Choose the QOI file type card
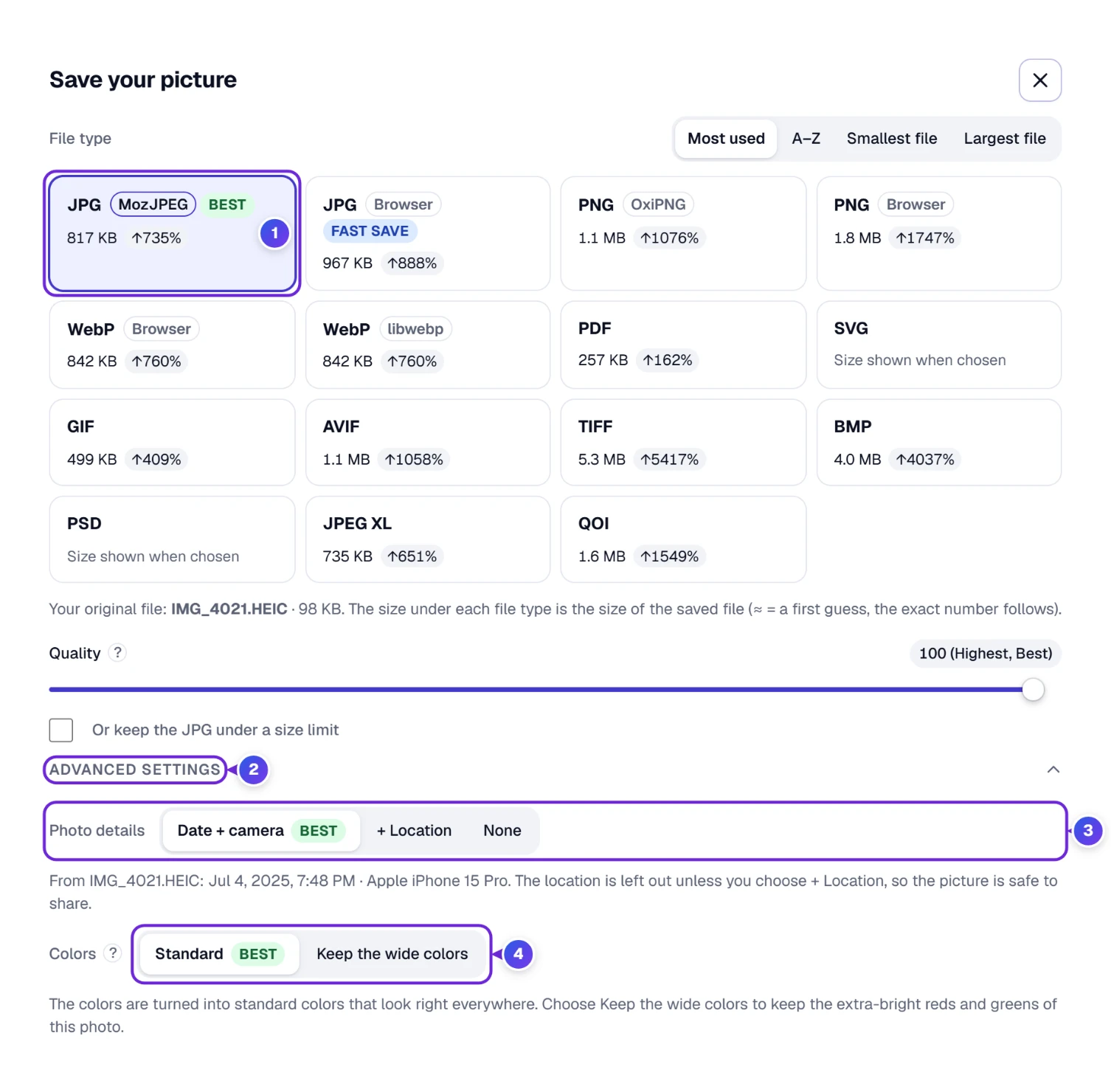Image resolution: width=1111 pixels, height=1092 pixels. pyautogui.click(x=683, y=539)
